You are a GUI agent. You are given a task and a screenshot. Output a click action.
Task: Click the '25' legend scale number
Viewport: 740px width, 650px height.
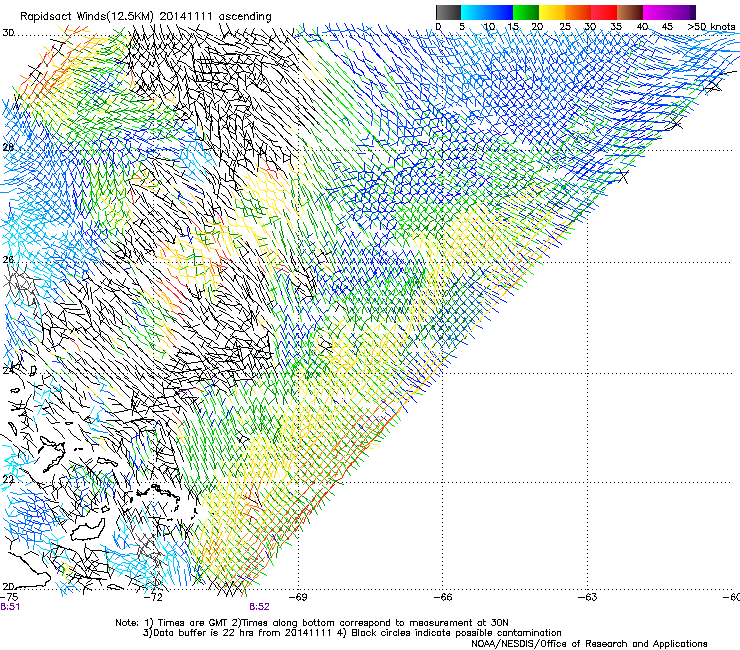[565, 26]
